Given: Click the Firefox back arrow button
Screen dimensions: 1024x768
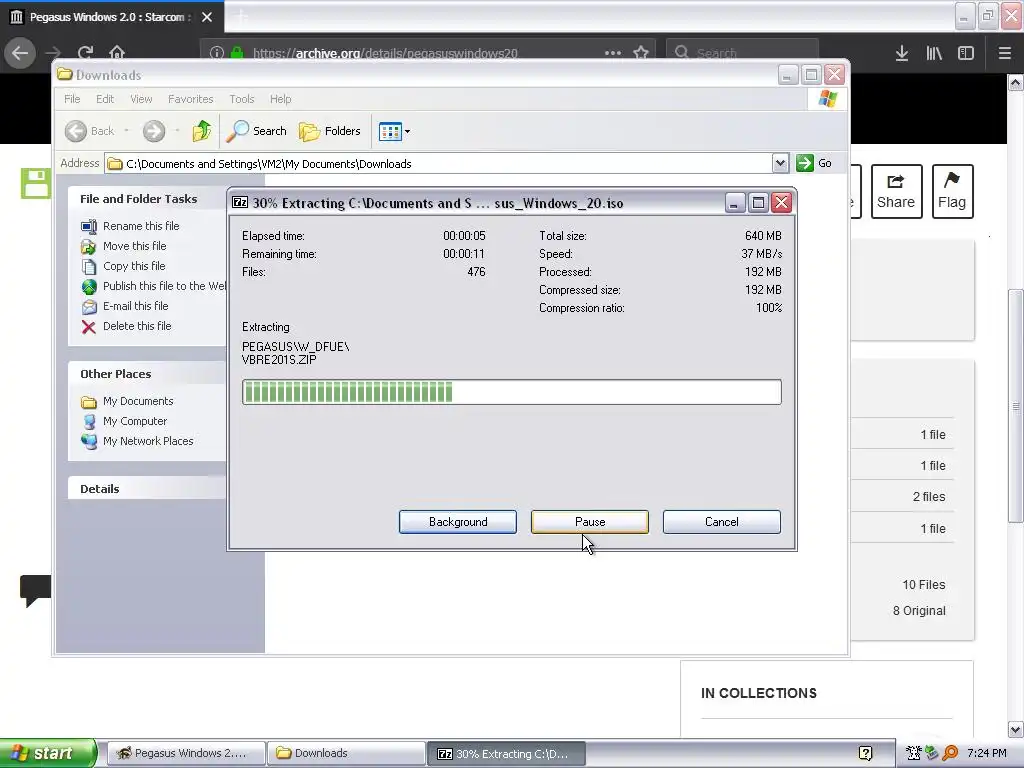Looking at the screenshot, I should tap(20, 53).
